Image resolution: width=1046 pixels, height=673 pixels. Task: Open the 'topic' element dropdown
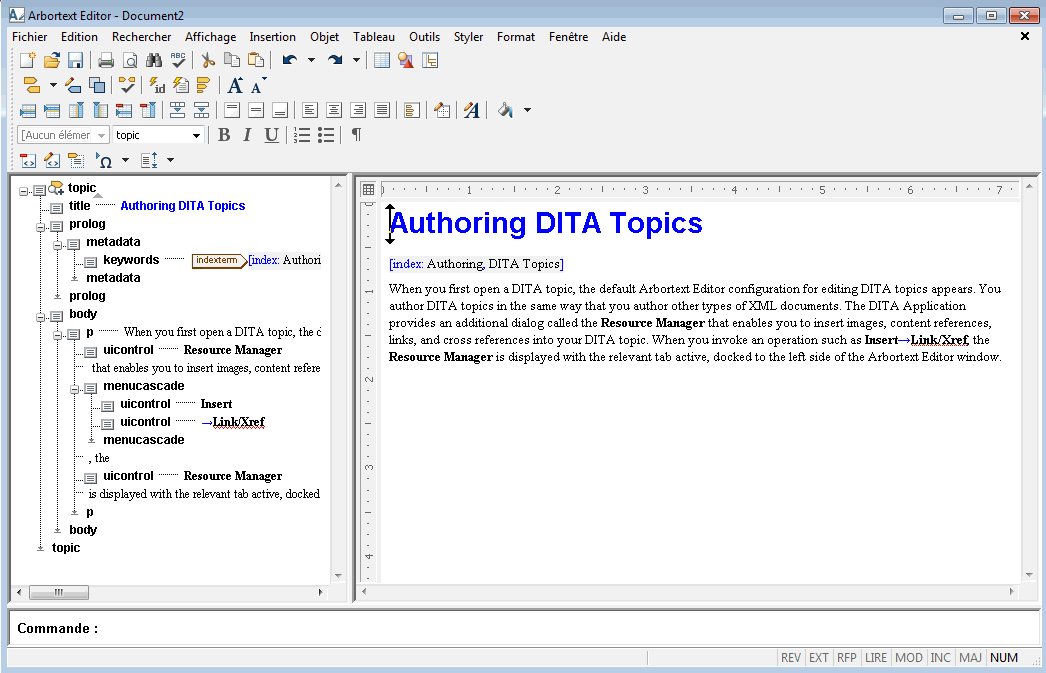(x=196, y=135)
